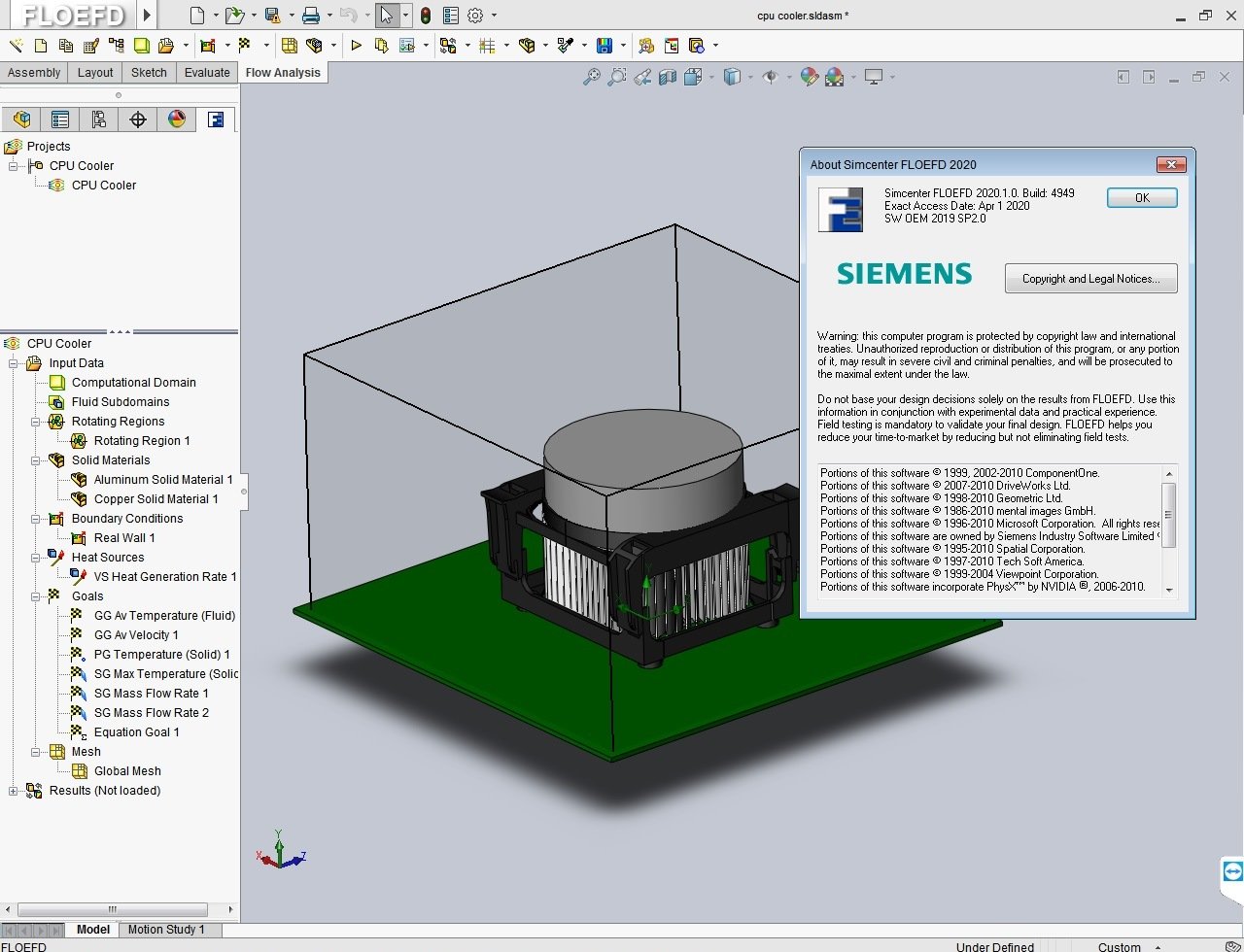The width and height of the screenshot is (1244, 952).
Task: Open Copyright and Legal Notices
Action: [1089, 279]
